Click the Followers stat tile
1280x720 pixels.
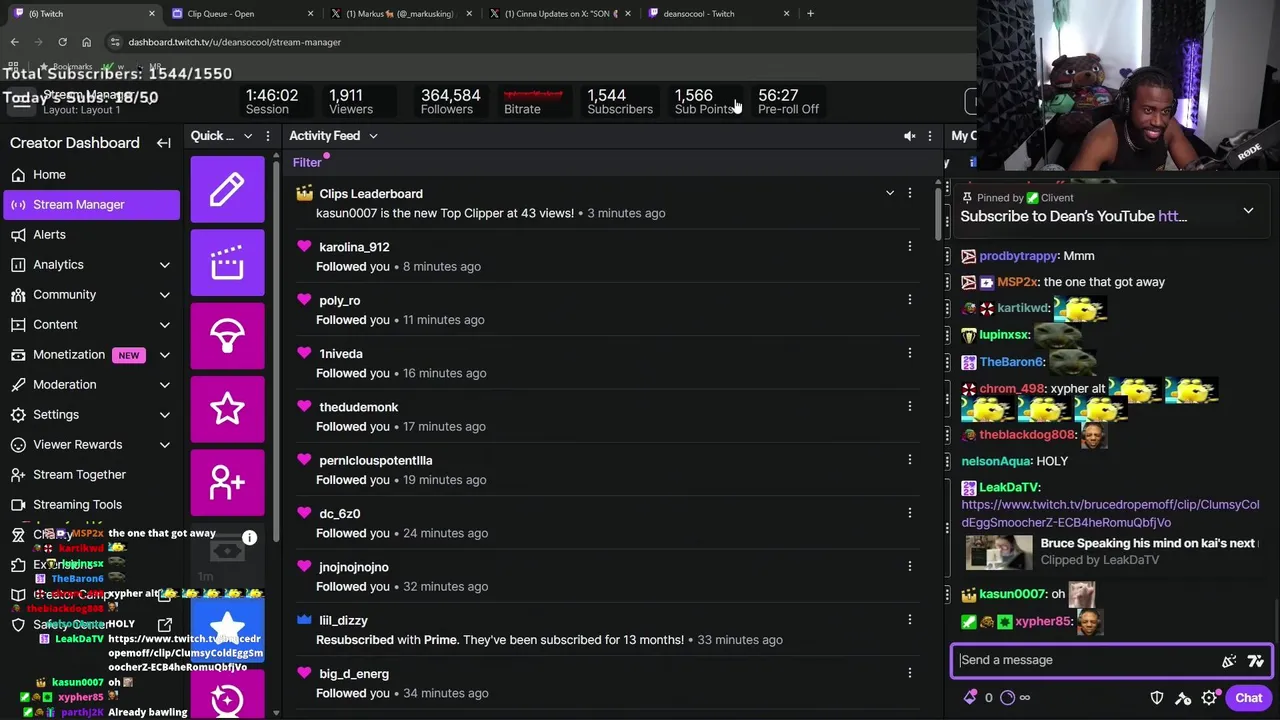pyautogui.click(x=450, y=101)
